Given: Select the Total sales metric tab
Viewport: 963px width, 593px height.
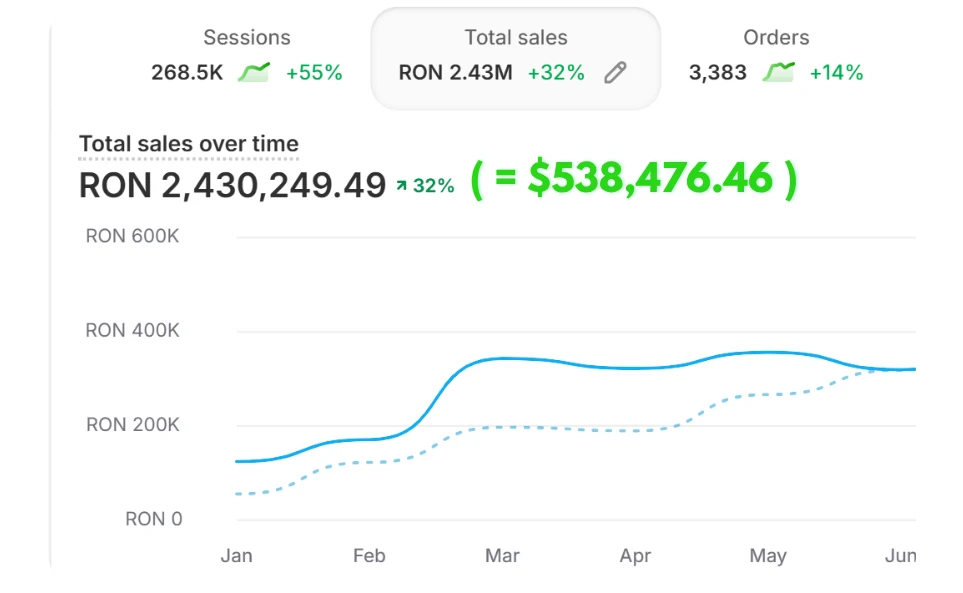Looking at the screenshot, I should point(515,59).
